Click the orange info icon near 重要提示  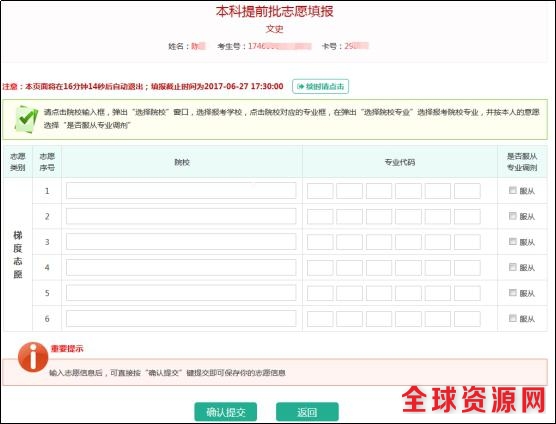click(x=33, y=357)
